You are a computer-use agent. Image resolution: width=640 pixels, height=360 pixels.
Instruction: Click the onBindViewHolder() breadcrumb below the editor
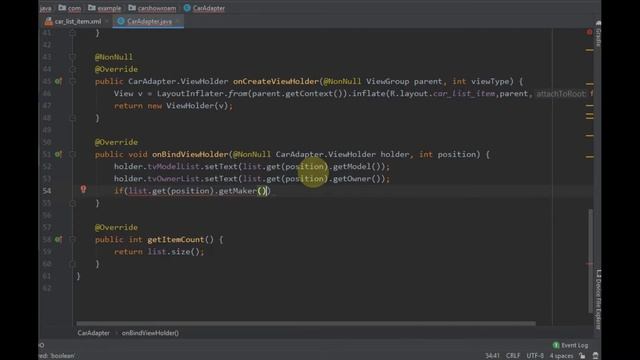150,333
